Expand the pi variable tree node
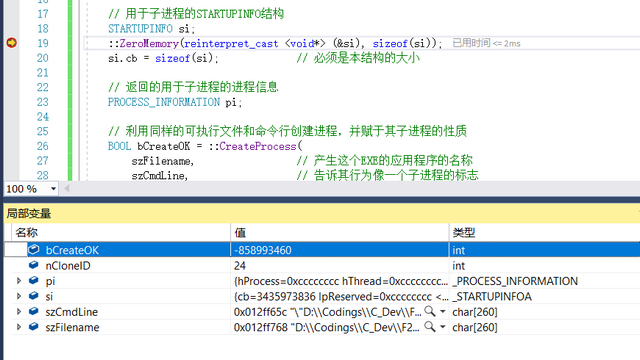 (19, 281)
